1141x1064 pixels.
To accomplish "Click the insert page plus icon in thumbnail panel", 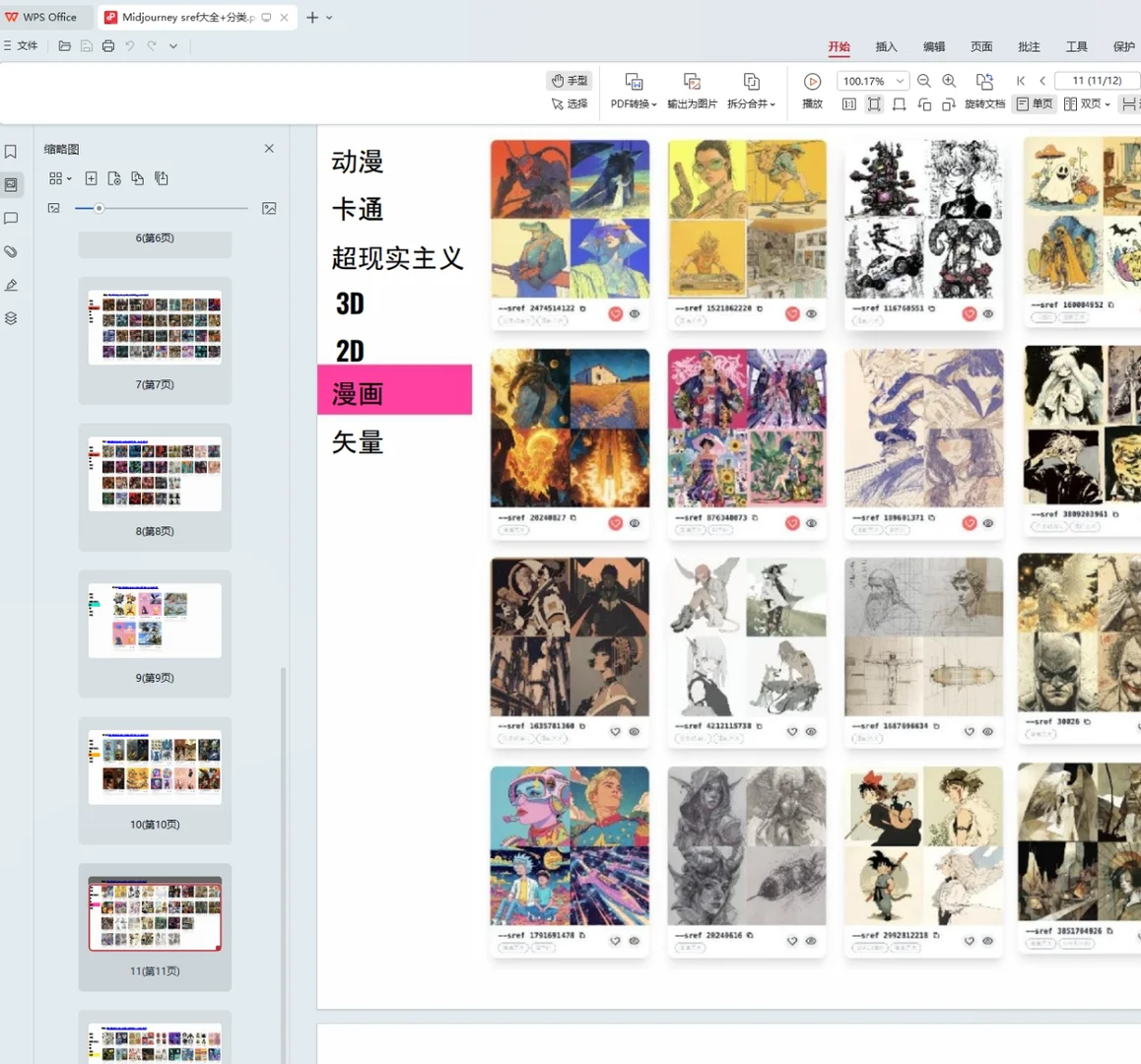I will (x=91, y=178).
